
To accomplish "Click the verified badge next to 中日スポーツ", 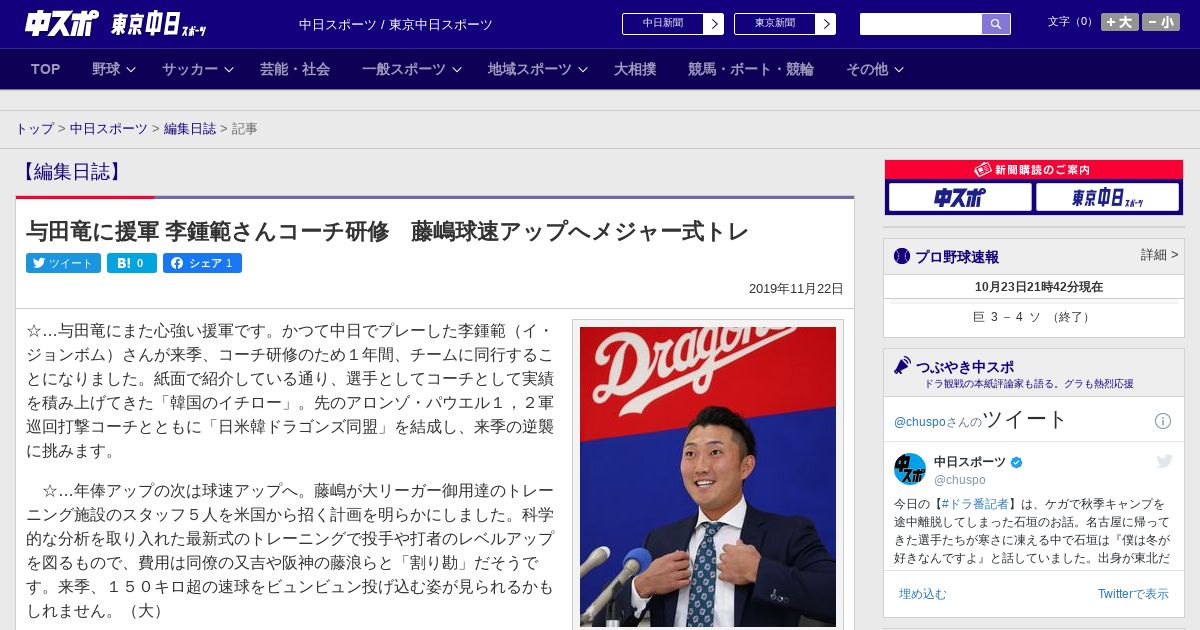I will pyautogui.click(x=1017, y=462).
